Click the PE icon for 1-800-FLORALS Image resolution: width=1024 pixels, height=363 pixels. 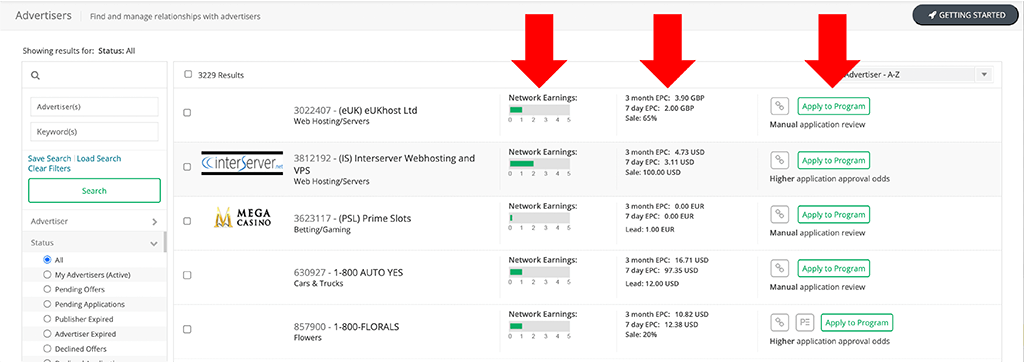pyautogui.click(x=805, y=323)
